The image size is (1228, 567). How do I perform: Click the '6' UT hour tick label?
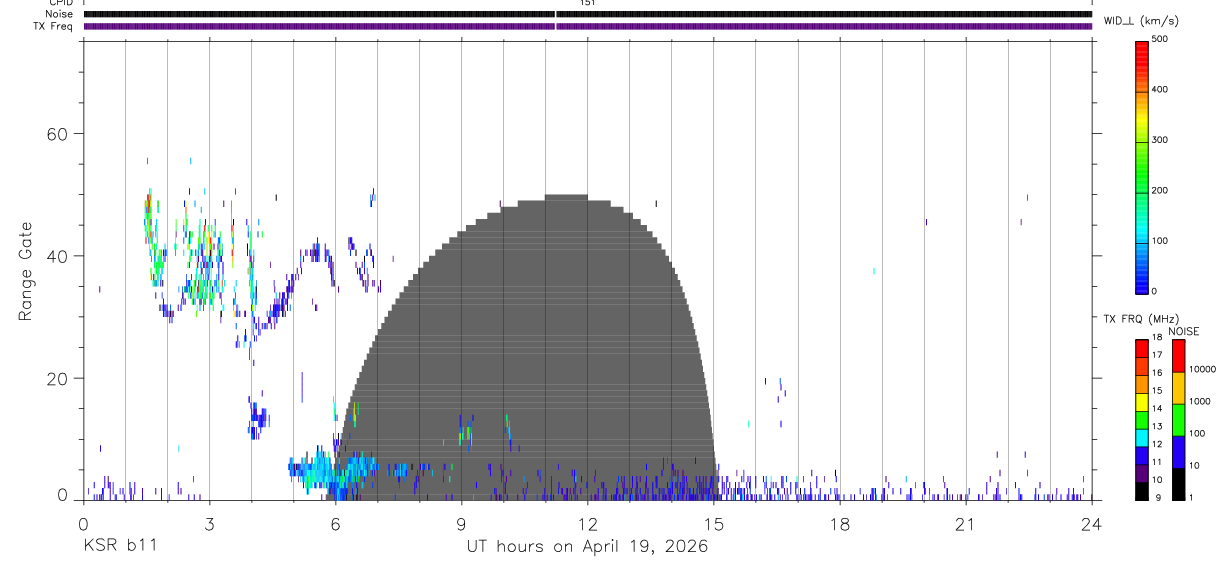(335, 523)
